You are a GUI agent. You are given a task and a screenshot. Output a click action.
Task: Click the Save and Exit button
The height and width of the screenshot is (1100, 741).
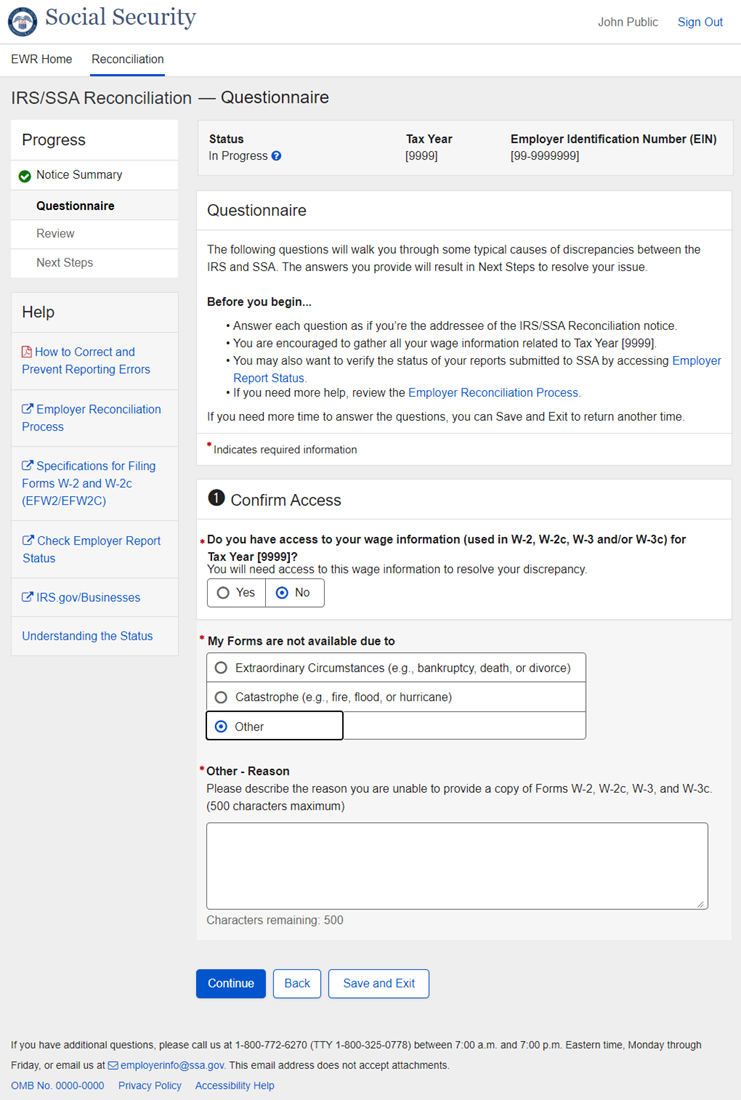378,983
